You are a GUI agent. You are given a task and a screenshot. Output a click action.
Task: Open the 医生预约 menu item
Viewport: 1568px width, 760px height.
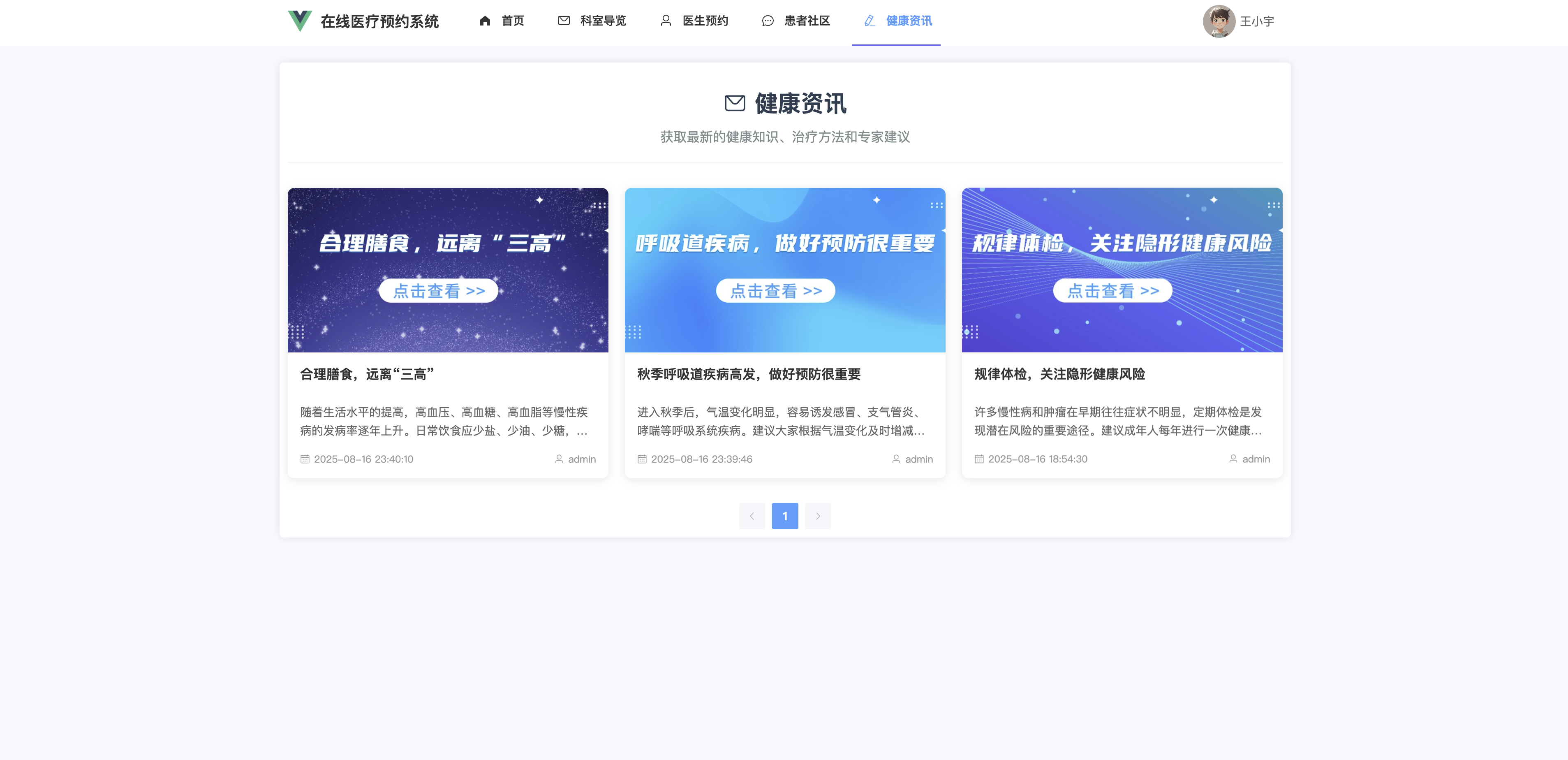(705, 21)
